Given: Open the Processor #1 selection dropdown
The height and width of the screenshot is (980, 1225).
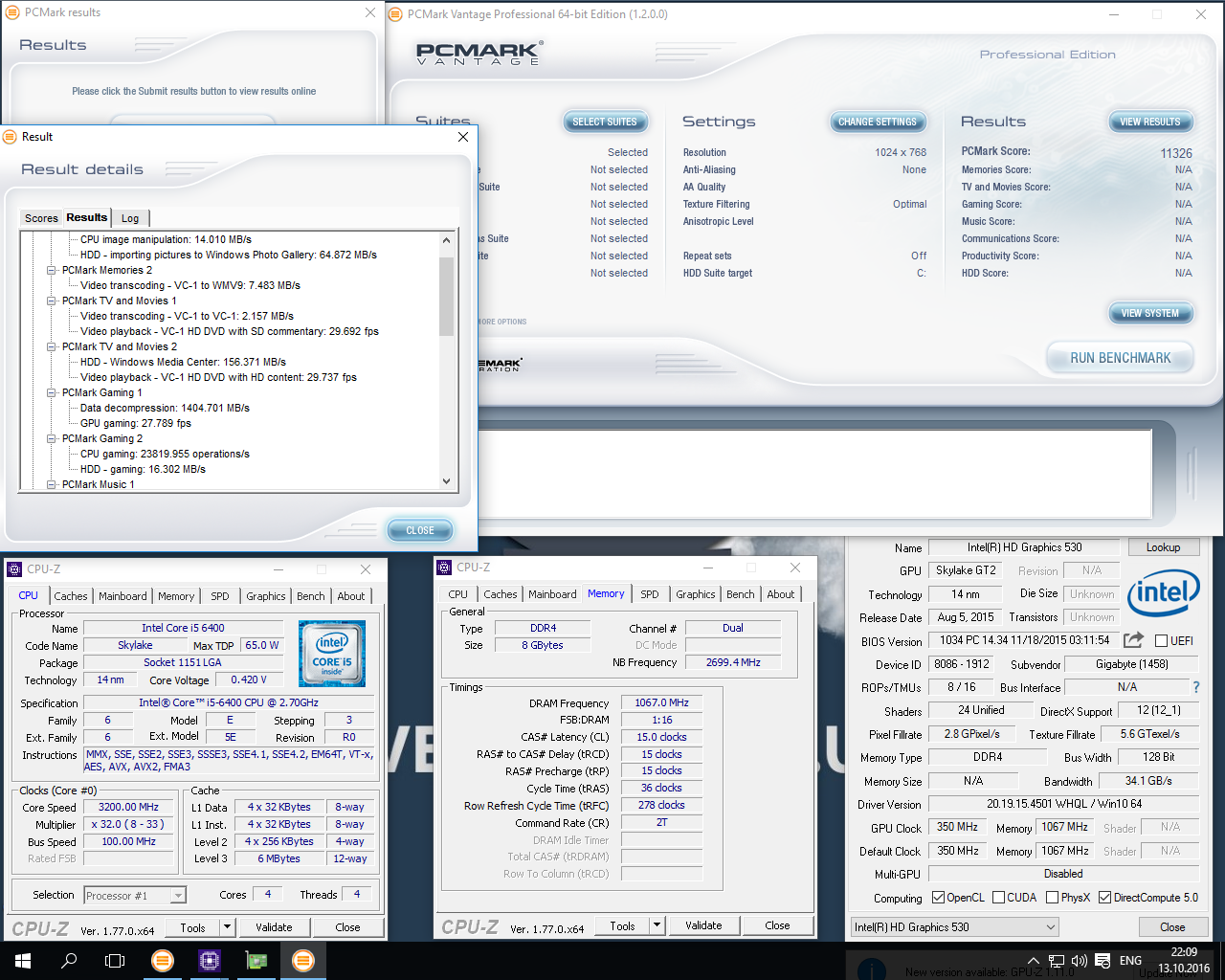Looking at the screenshot, I should pyautogui.click(x=178, y=896).
